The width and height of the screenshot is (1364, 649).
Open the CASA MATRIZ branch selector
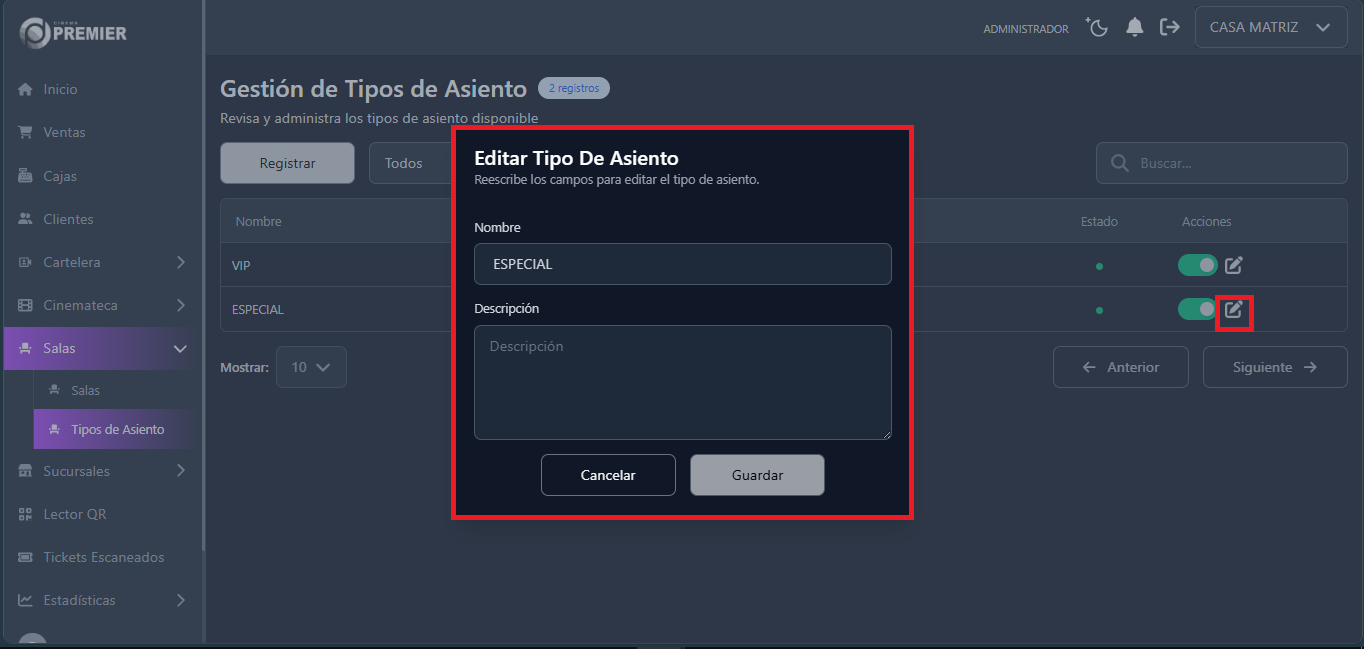click(1270, 26)
